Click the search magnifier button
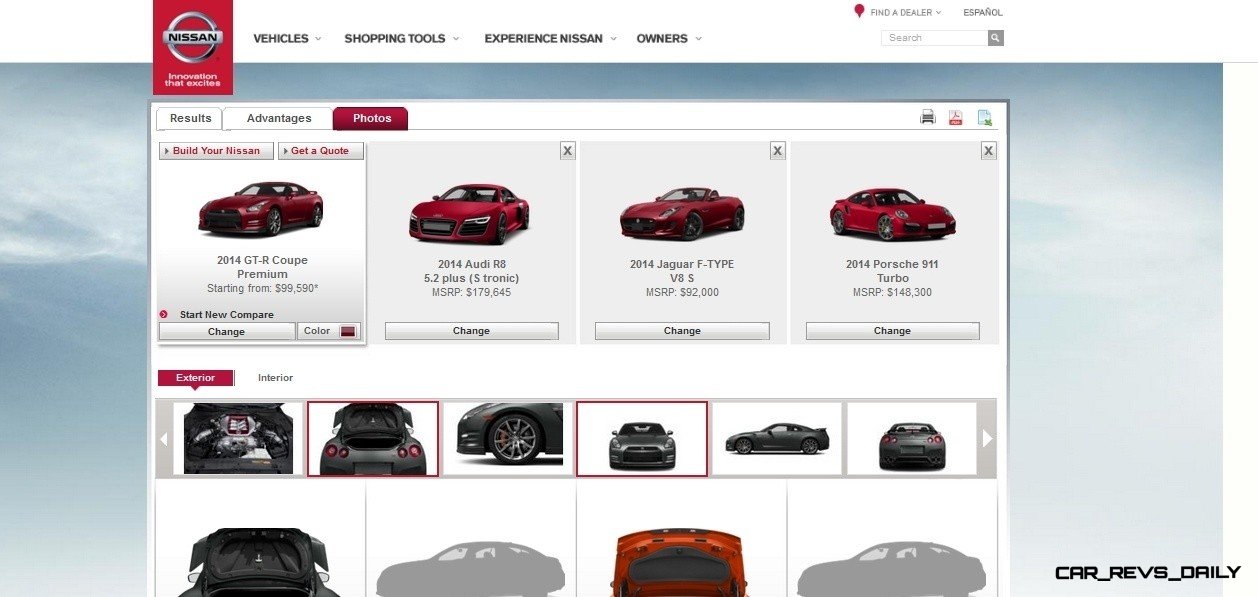This screenshot has height=597, width=1258. point(996,38)
